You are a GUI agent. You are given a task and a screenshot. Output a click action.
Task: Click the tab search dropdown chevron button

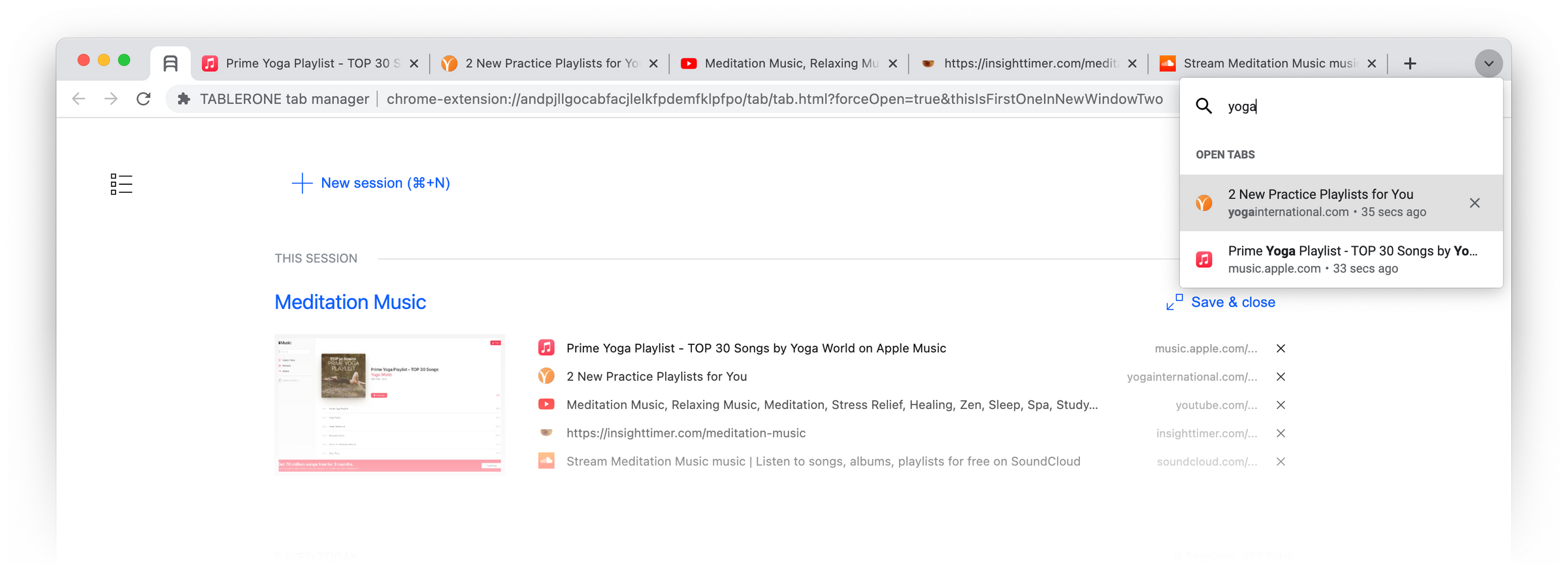[1488, 63]
